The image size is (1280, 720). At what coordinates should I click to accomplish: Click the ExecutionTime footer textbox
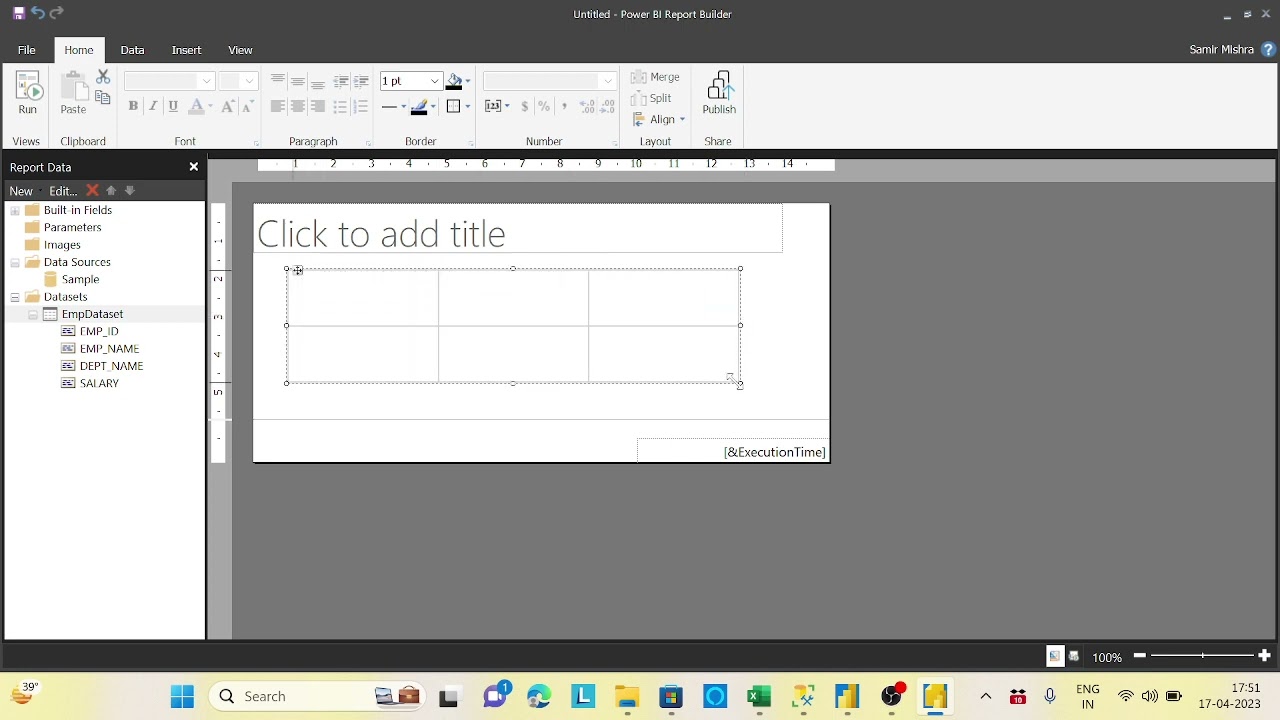[733, 451]
